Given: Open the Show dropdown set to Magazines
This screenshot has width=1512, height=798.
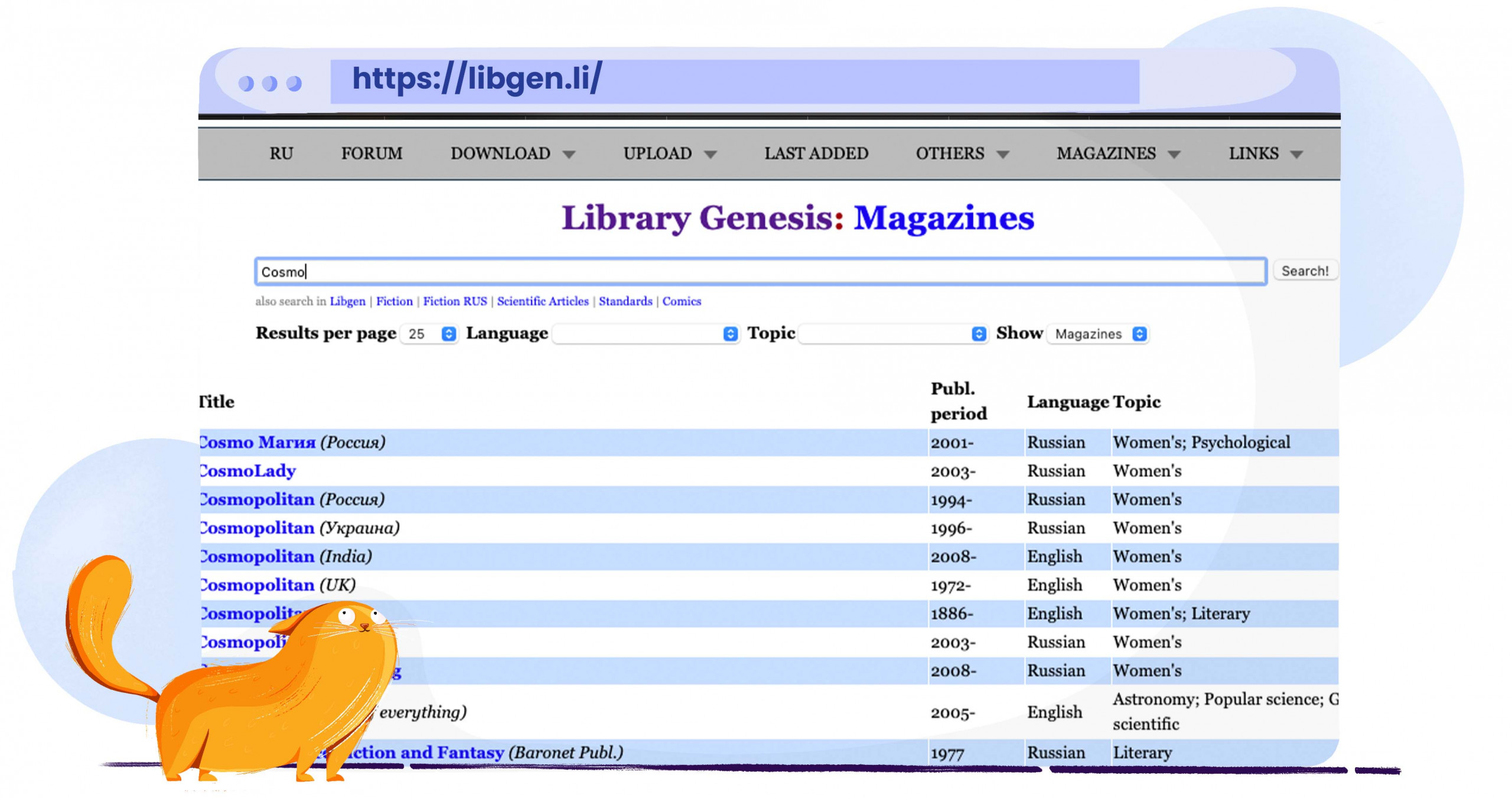Looking at the screenshot, I should tap(1098, 334).
